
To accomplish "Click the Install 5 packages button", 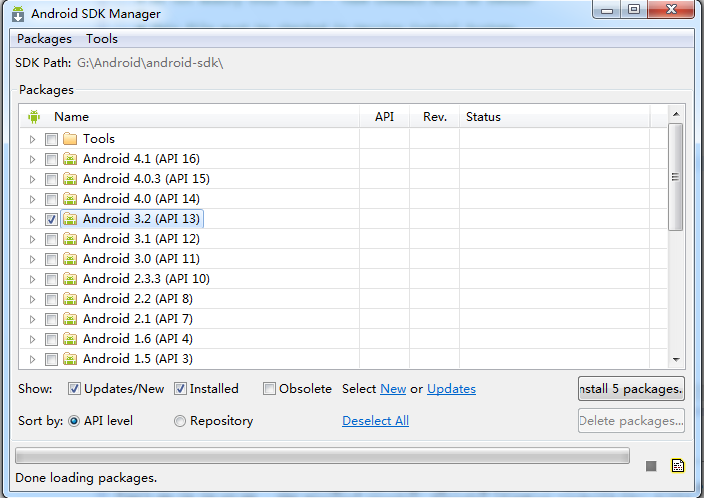I will point(631,388).
